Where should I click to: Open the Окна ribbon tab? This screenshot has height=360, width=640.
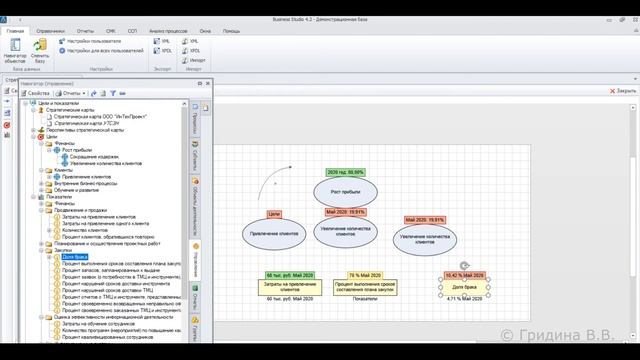[x=205, y=31]
